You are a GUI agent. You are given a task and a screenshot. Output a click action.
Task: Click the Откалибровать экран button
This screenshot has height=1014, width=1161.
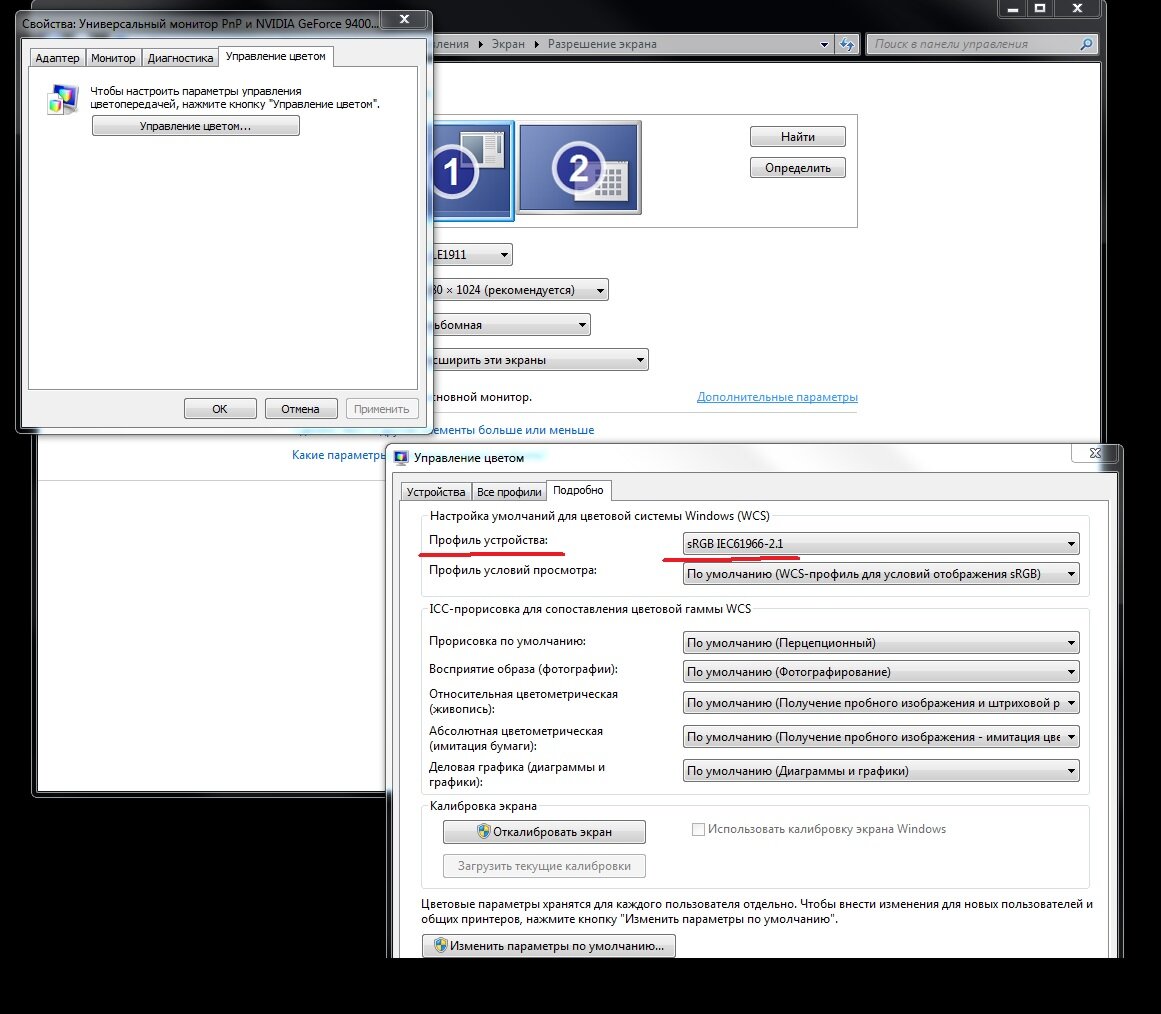pyautogui.click(x=544, y=832)
